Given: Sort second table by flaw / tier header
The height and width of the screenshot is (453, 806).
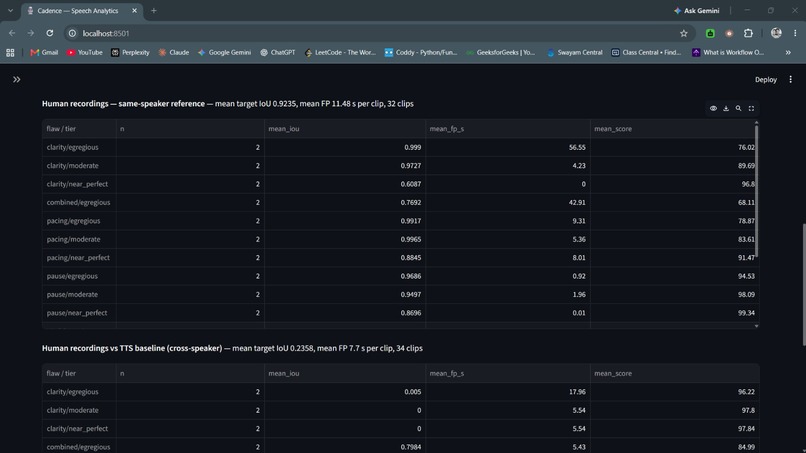Looking at the screenshot, I should pyautogui.click(x=79, y=373).
